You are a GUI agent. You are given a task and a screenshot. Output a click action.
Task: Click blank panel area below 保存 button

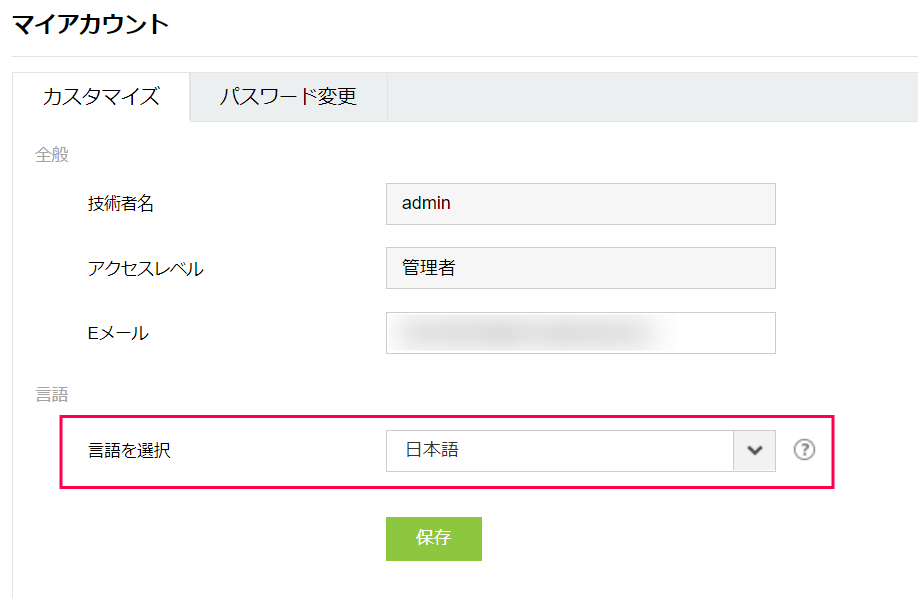tap(433, 580)
